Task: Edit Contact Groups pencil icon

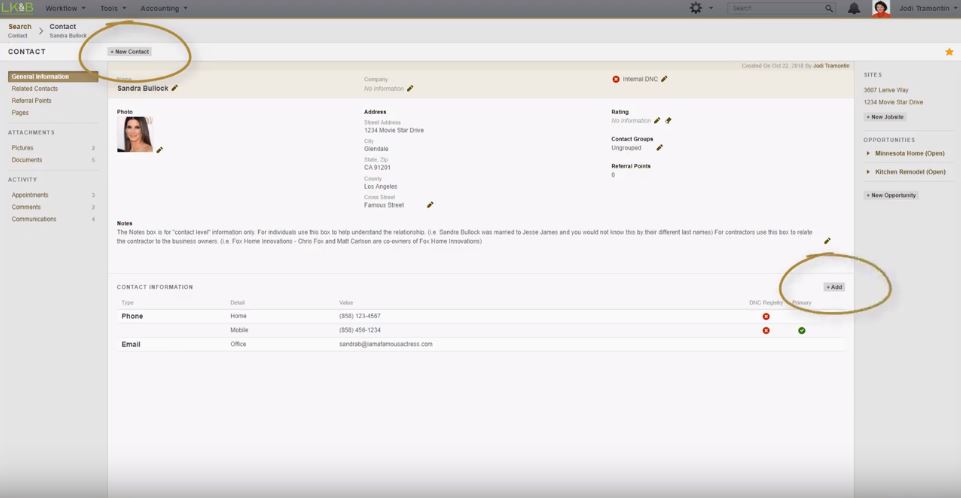Action: [x=659, y=148]
